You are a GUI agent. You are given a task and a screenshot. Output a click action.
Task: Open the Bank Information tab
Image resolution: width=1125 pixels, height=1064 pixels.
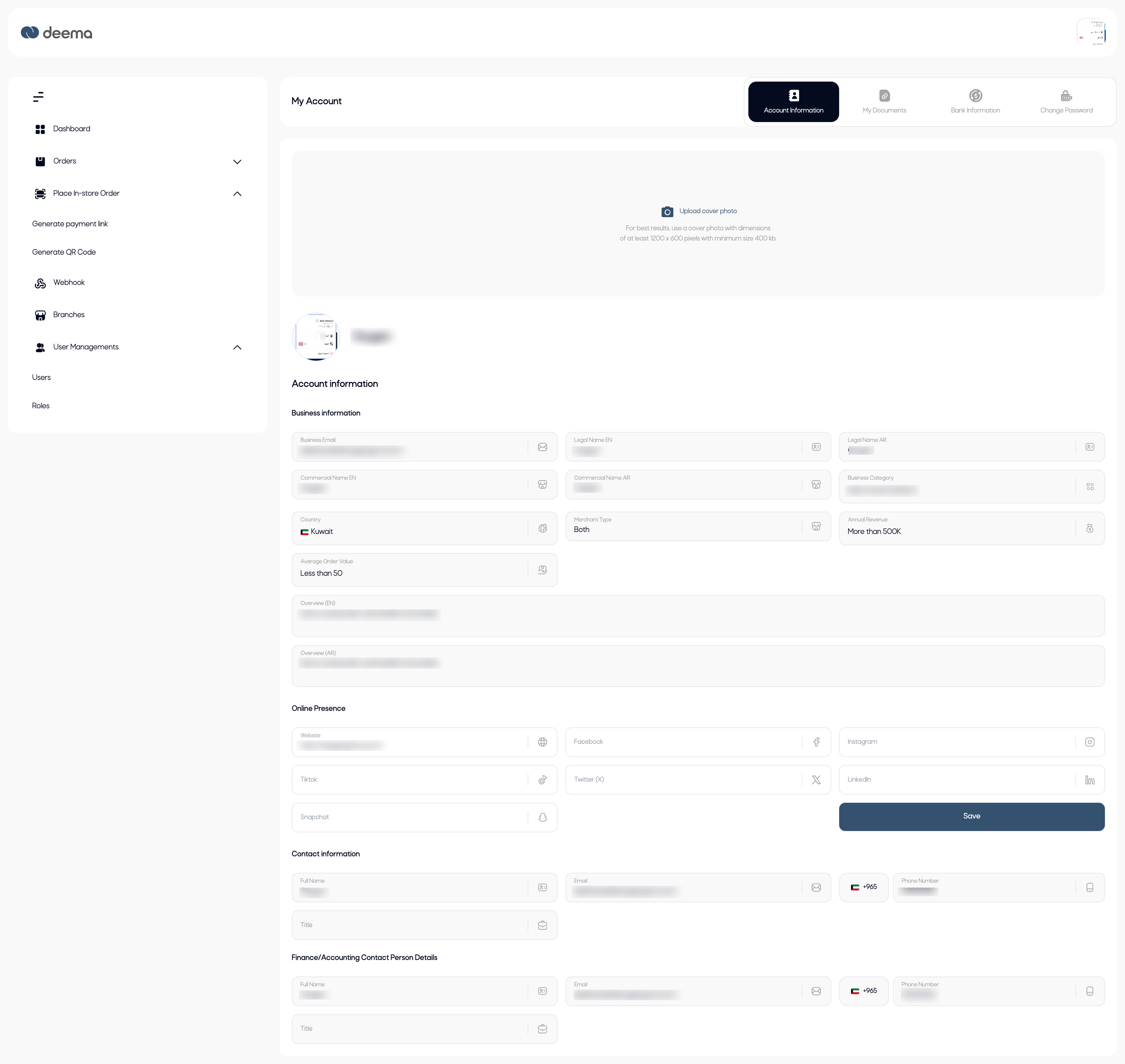point(975,102)
